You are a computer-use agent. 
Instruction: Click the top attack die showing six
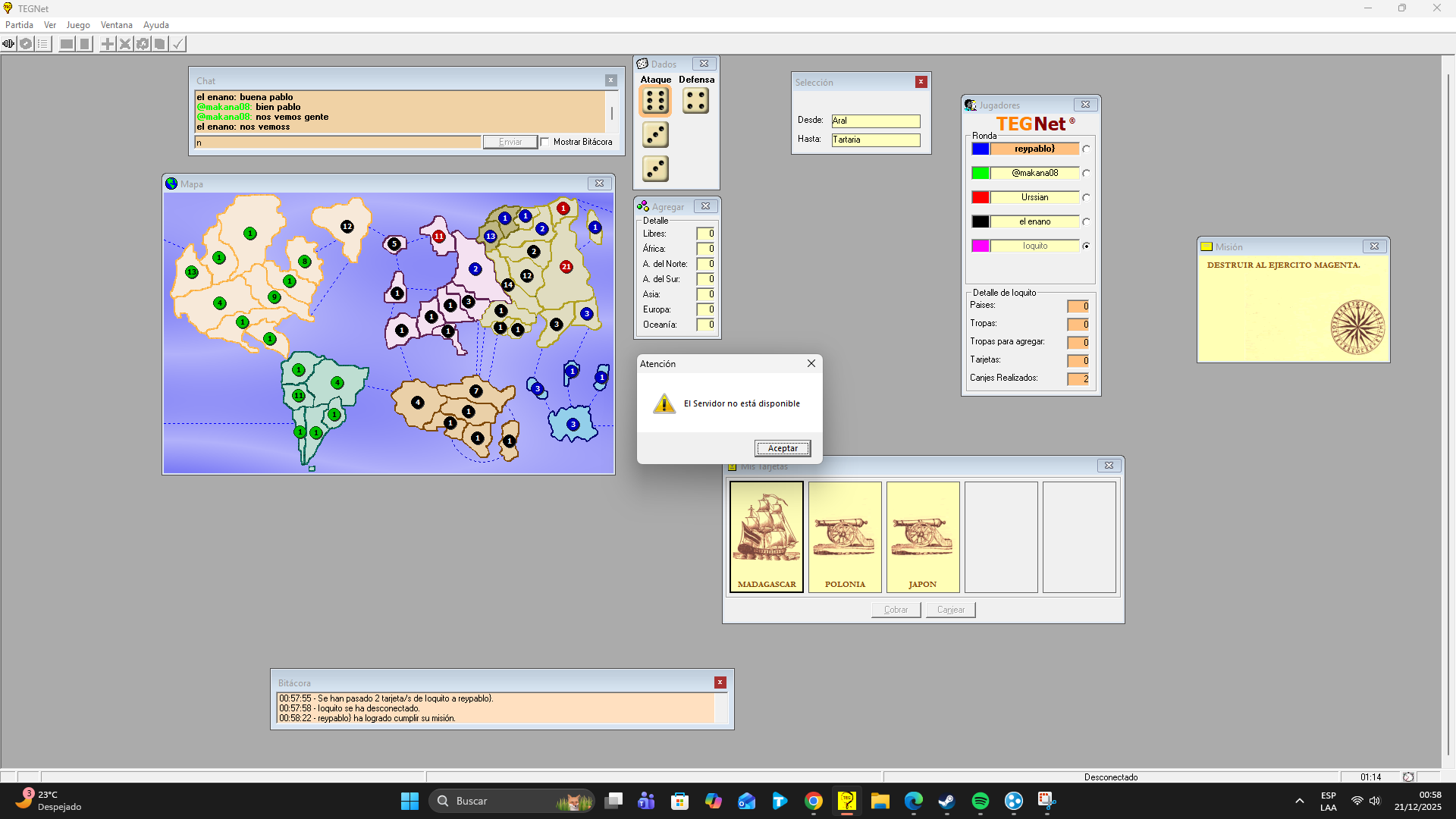[x=655, y=100]
